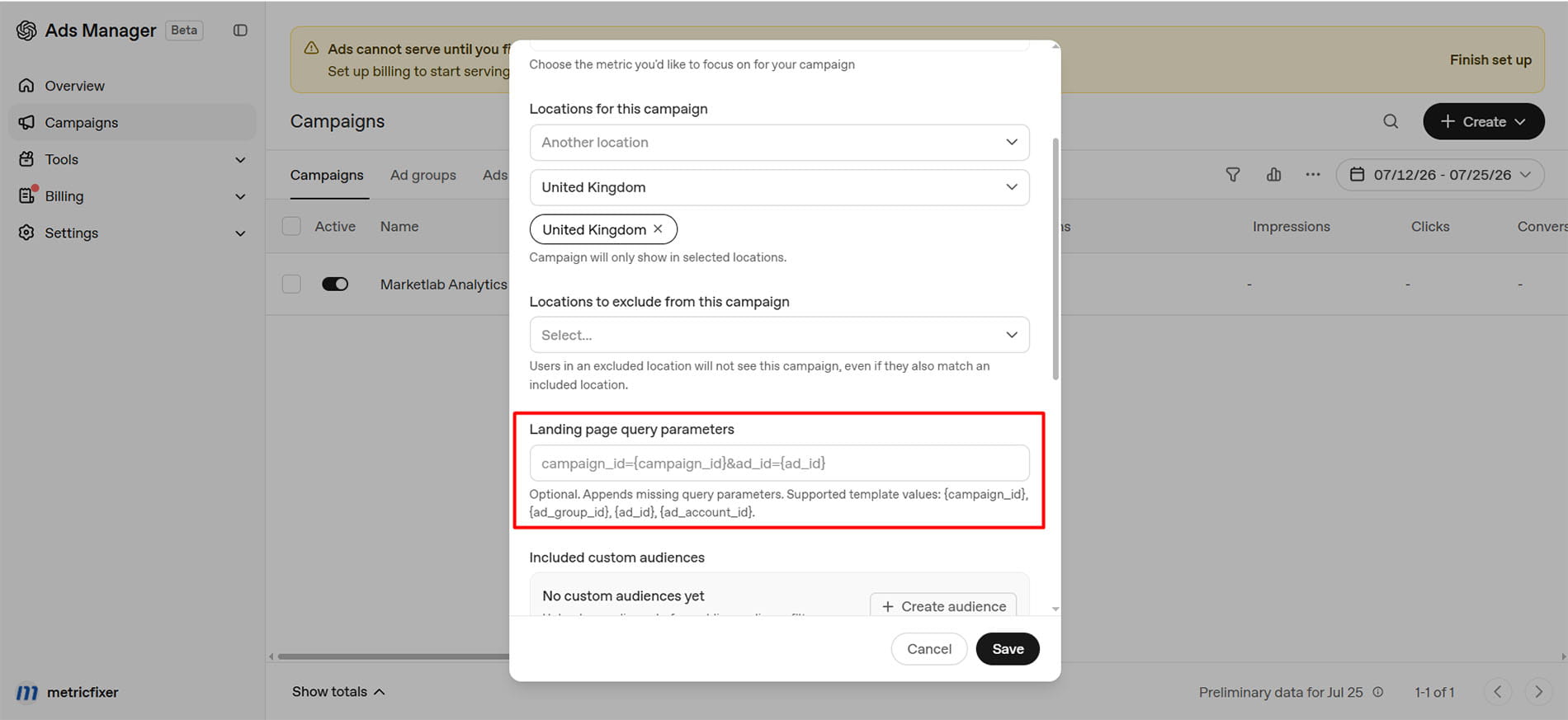Toggle Marketlab Analytics active switch
The width and height of the screenshot is (1568, 720).
(x=335, y=284)
